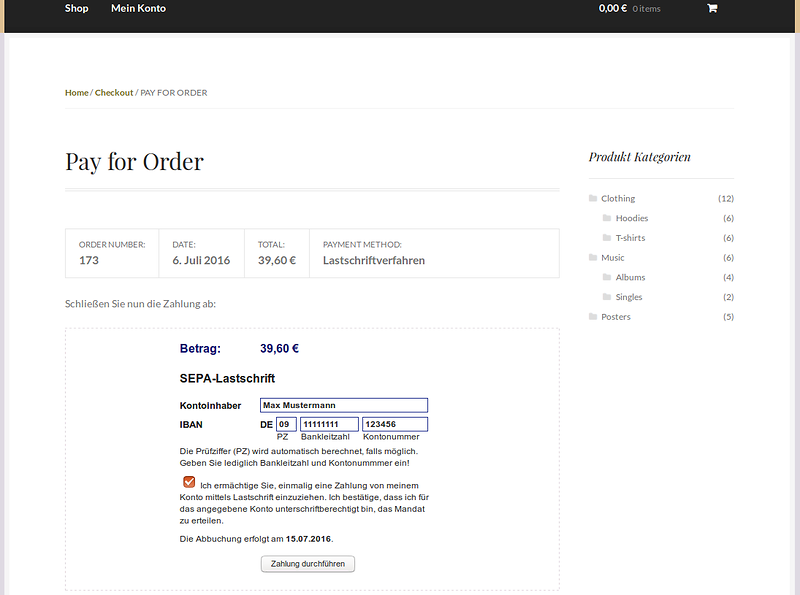This screenshot has width=800, height=595.
Task: Open the Singles category link
Action: coord(629,297)
